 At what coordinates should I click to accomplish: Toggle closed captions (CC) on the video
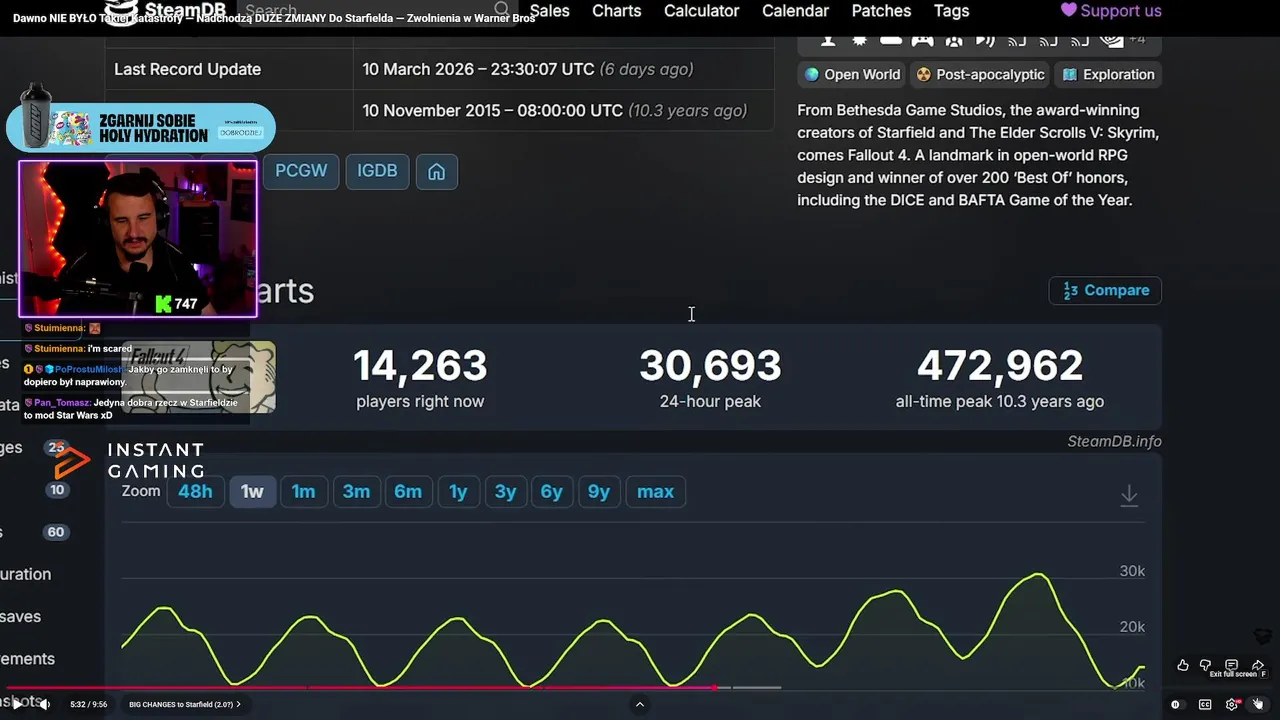click(1205, 704)
